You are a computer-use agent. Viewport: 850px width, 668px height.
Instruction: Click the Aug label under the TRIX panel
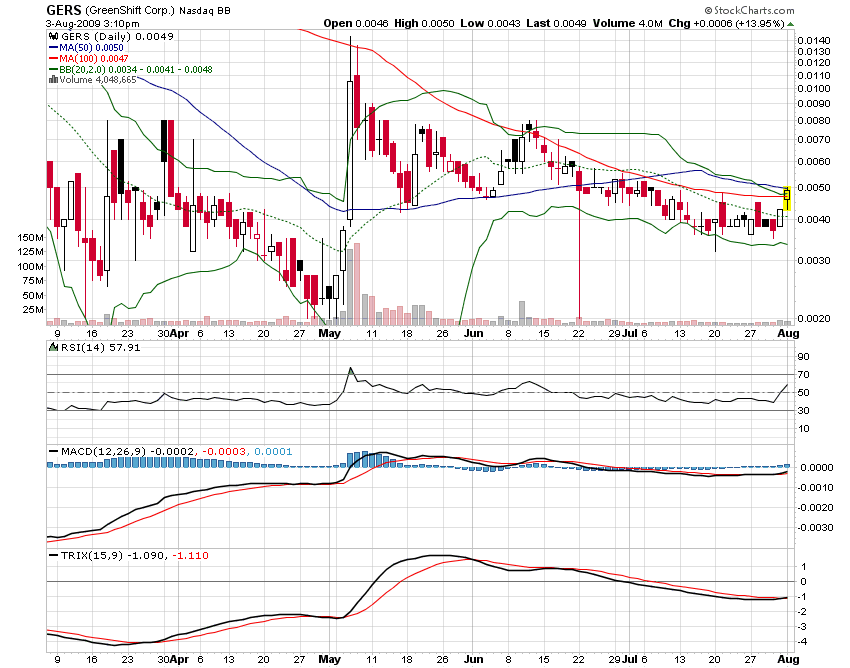(x=788, y=659)
